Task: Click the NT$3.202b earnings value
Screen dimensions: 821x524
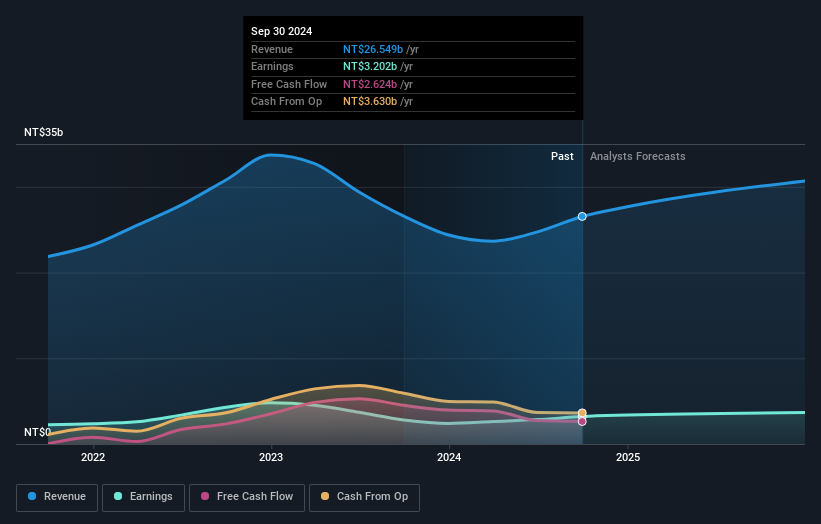Action: click(x=370, y=66)
